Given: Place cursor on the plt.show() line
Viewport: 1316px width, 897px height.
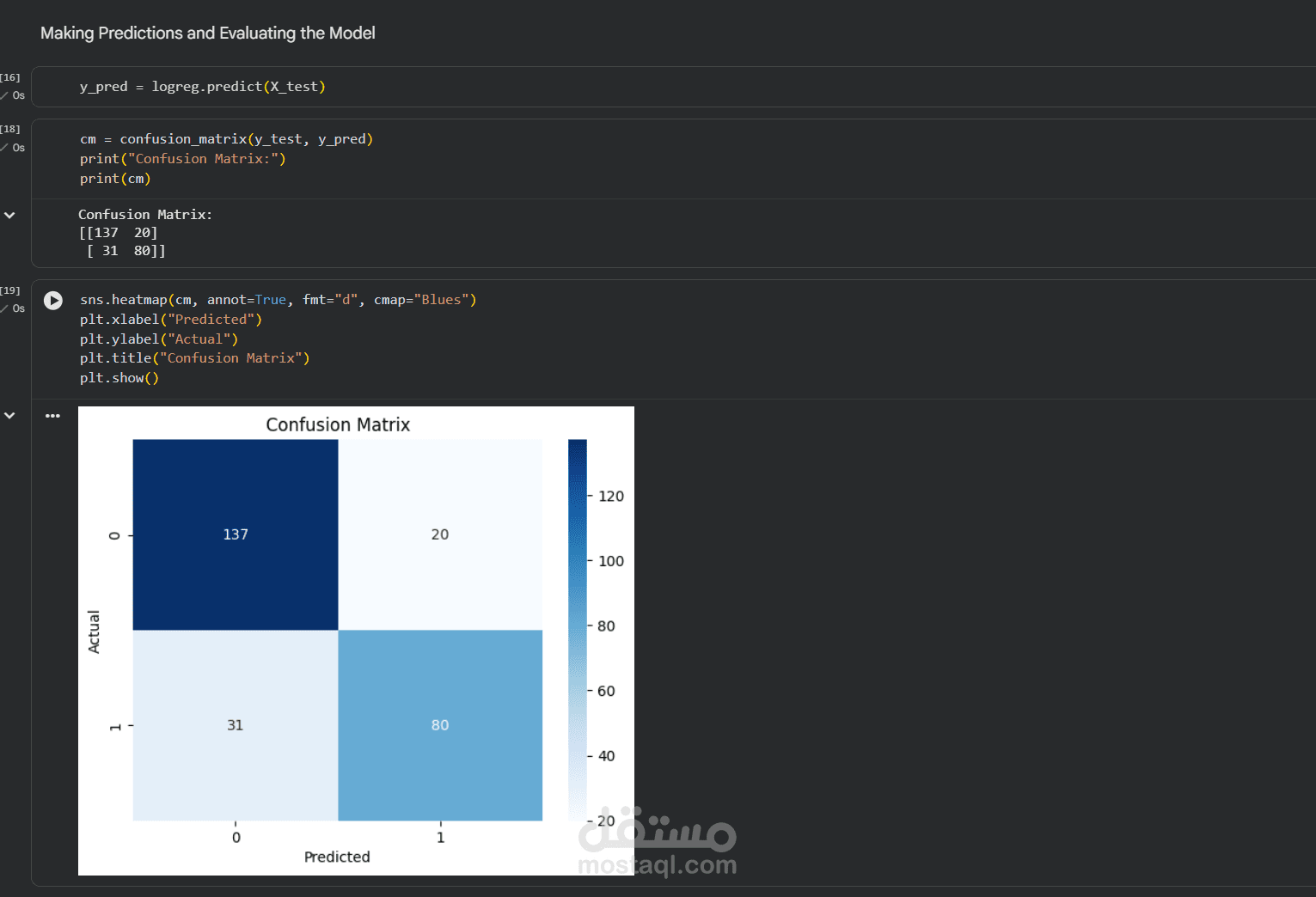Looking at the screenshot, I should tap(119, 378).
